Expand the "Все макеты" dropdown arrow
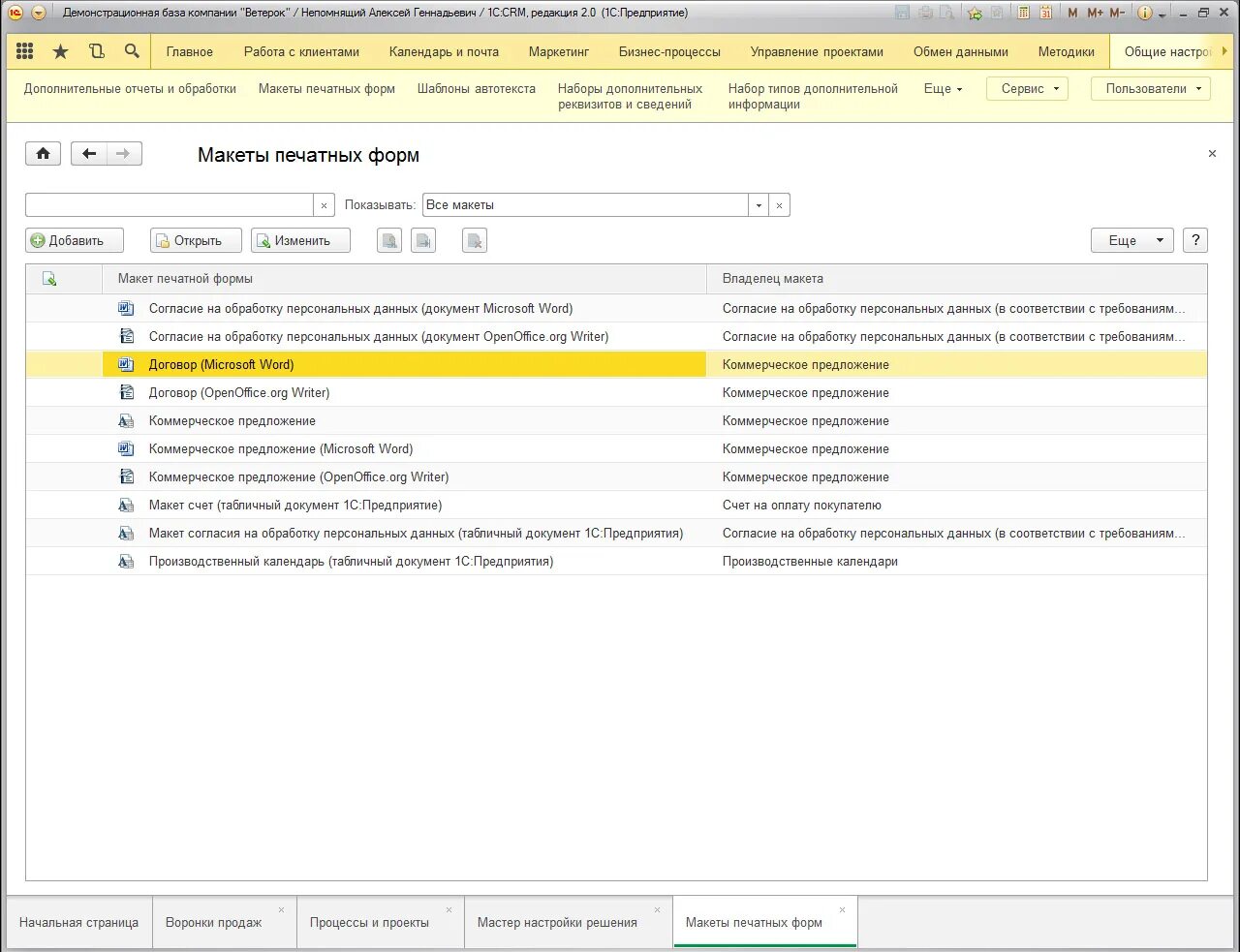Viewport: 1240px width, 952px height. (x=759, y=205)
